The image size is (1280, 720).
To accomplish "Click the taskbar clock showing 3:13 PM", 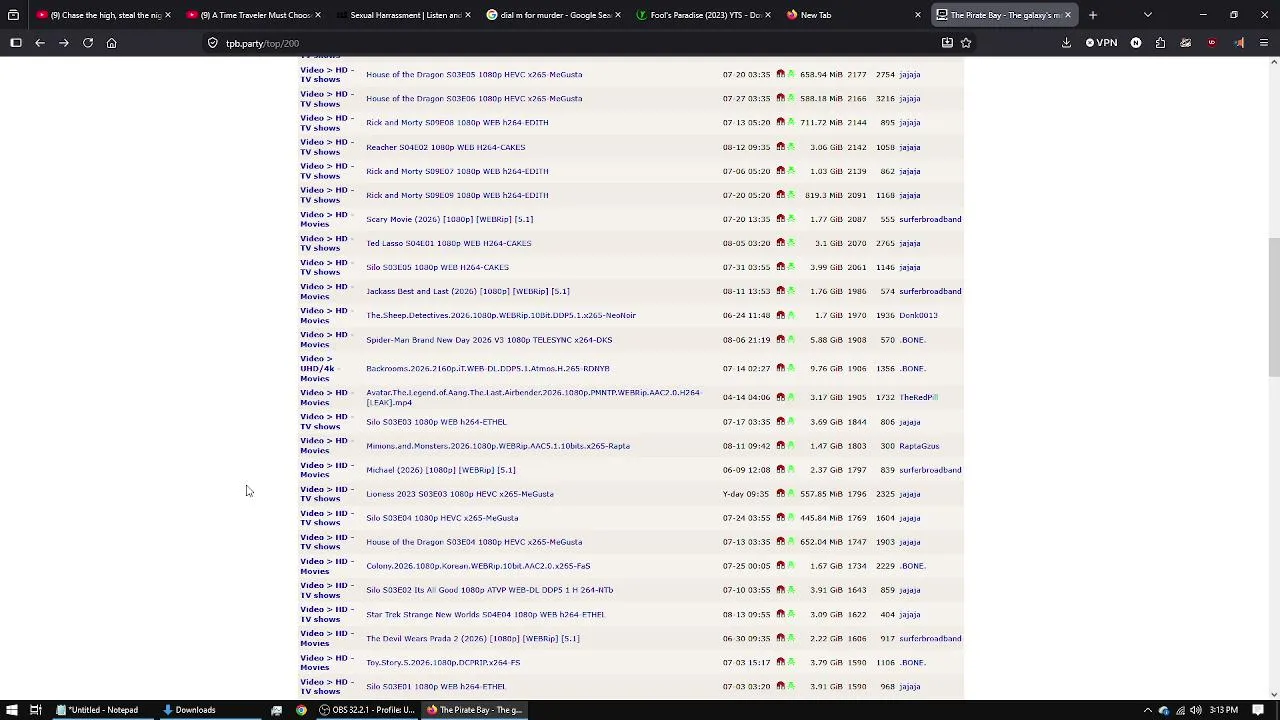I will tap(1224, 710).
